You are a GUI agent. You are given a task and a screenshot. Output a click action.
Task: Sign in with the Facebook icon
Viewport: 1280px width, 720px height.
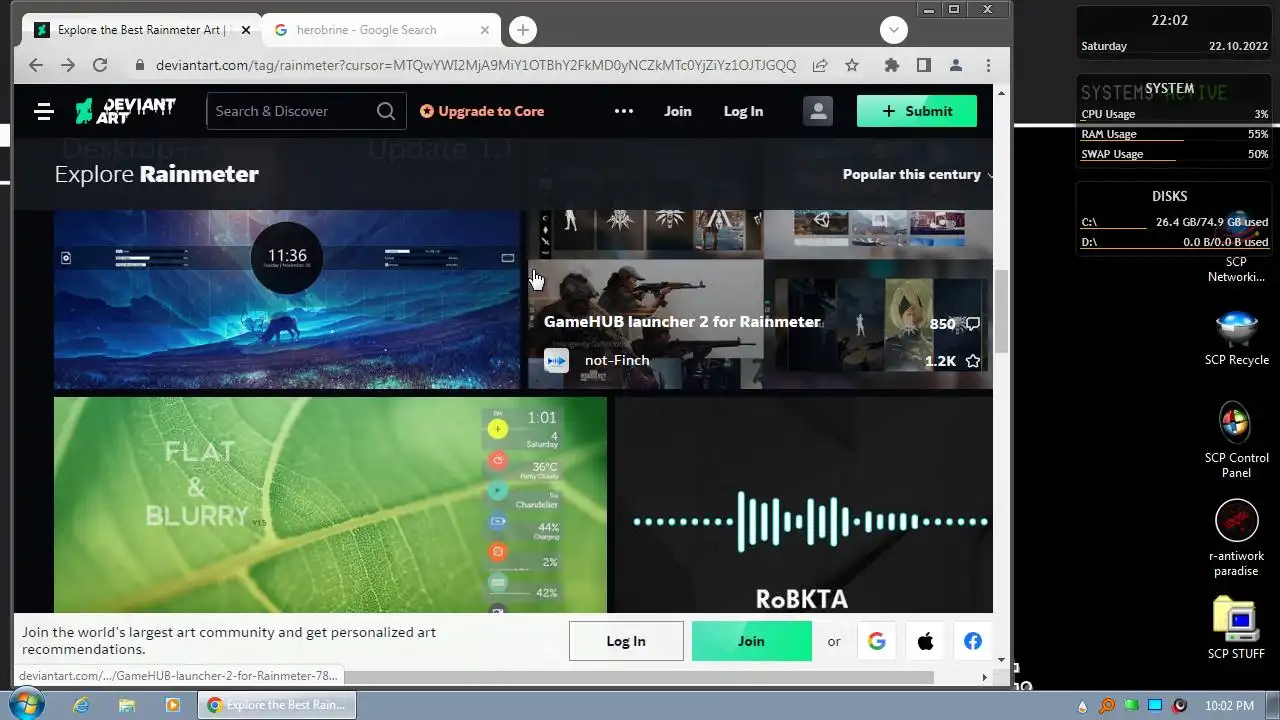tap(973, 641)
